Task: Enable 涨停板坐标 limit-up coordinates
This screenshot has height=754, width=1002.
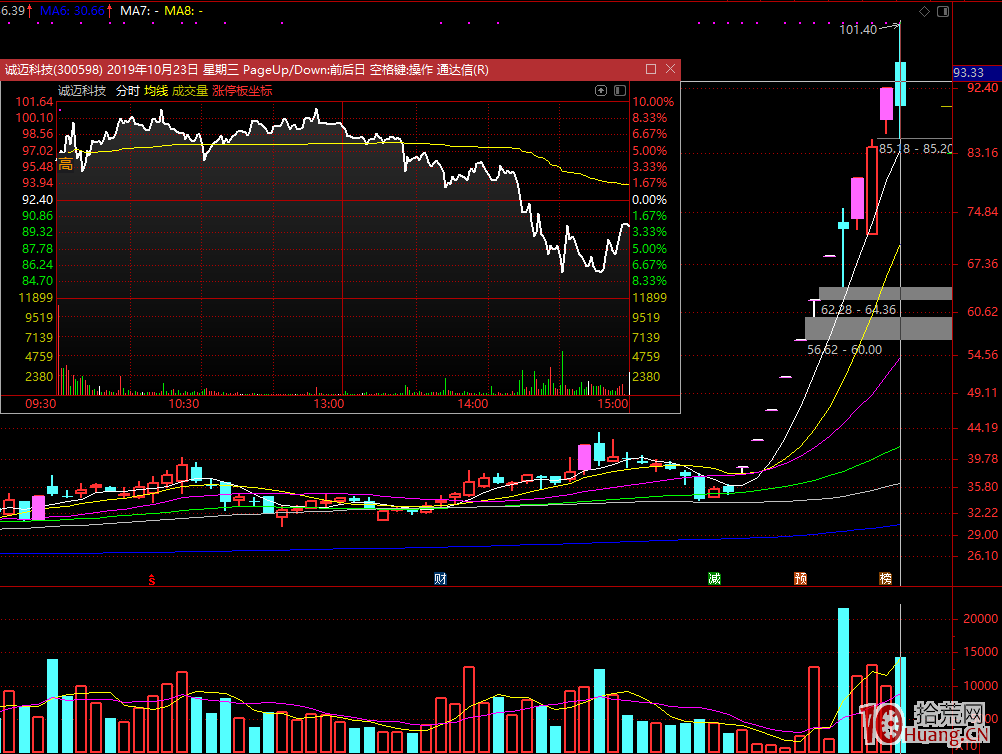Action: 242,90
